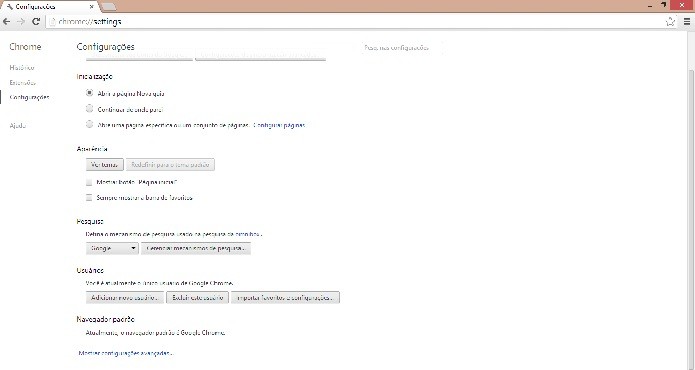The width and height of the screenshot is (695, 370).
Task: Open a new tab next to Configurações
Action: click(x=108, y=7)
